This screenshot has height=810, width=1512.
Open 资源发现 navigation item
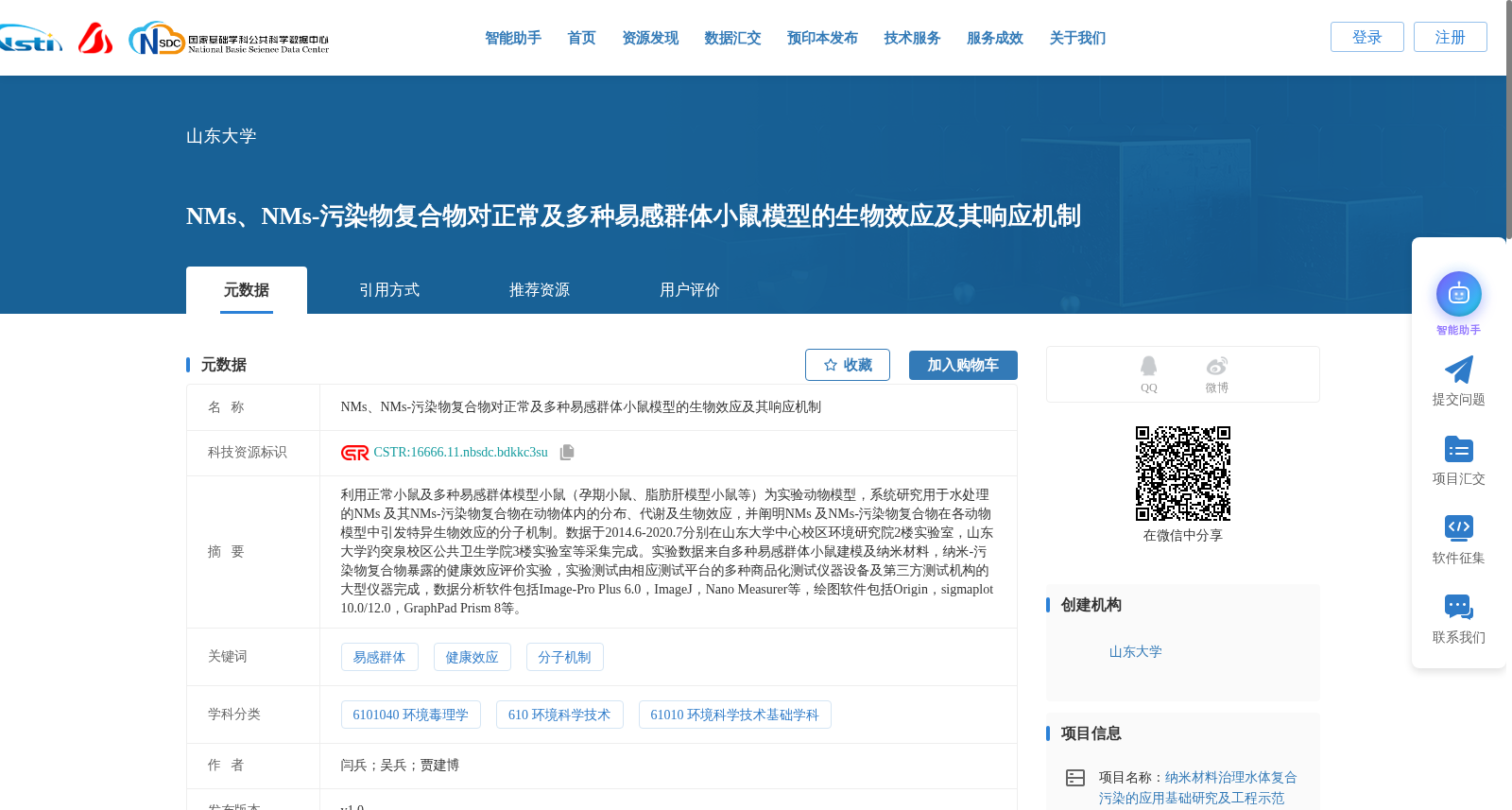650,38
